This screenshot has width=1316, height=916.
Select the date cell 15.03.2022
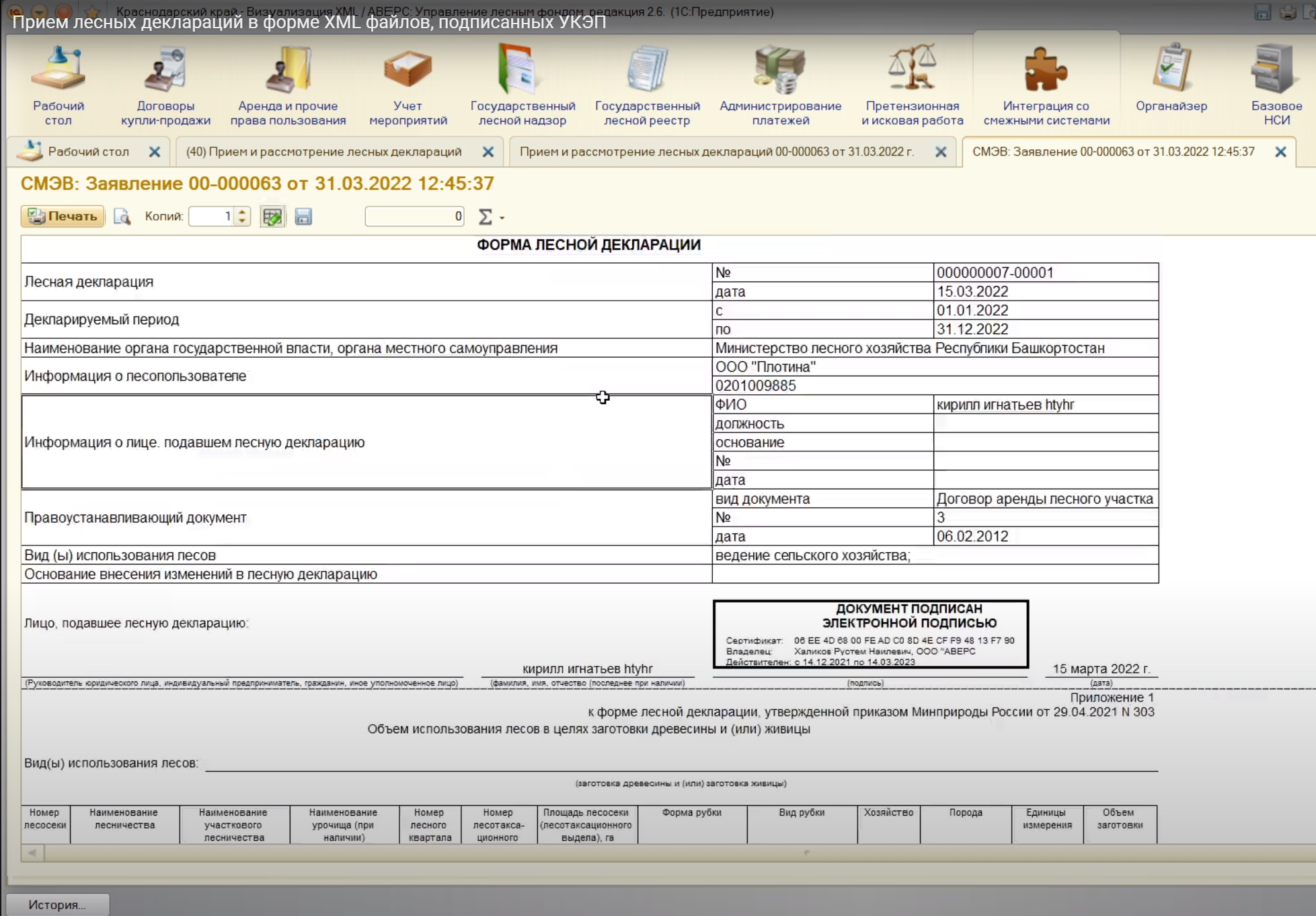[1046, 291]
